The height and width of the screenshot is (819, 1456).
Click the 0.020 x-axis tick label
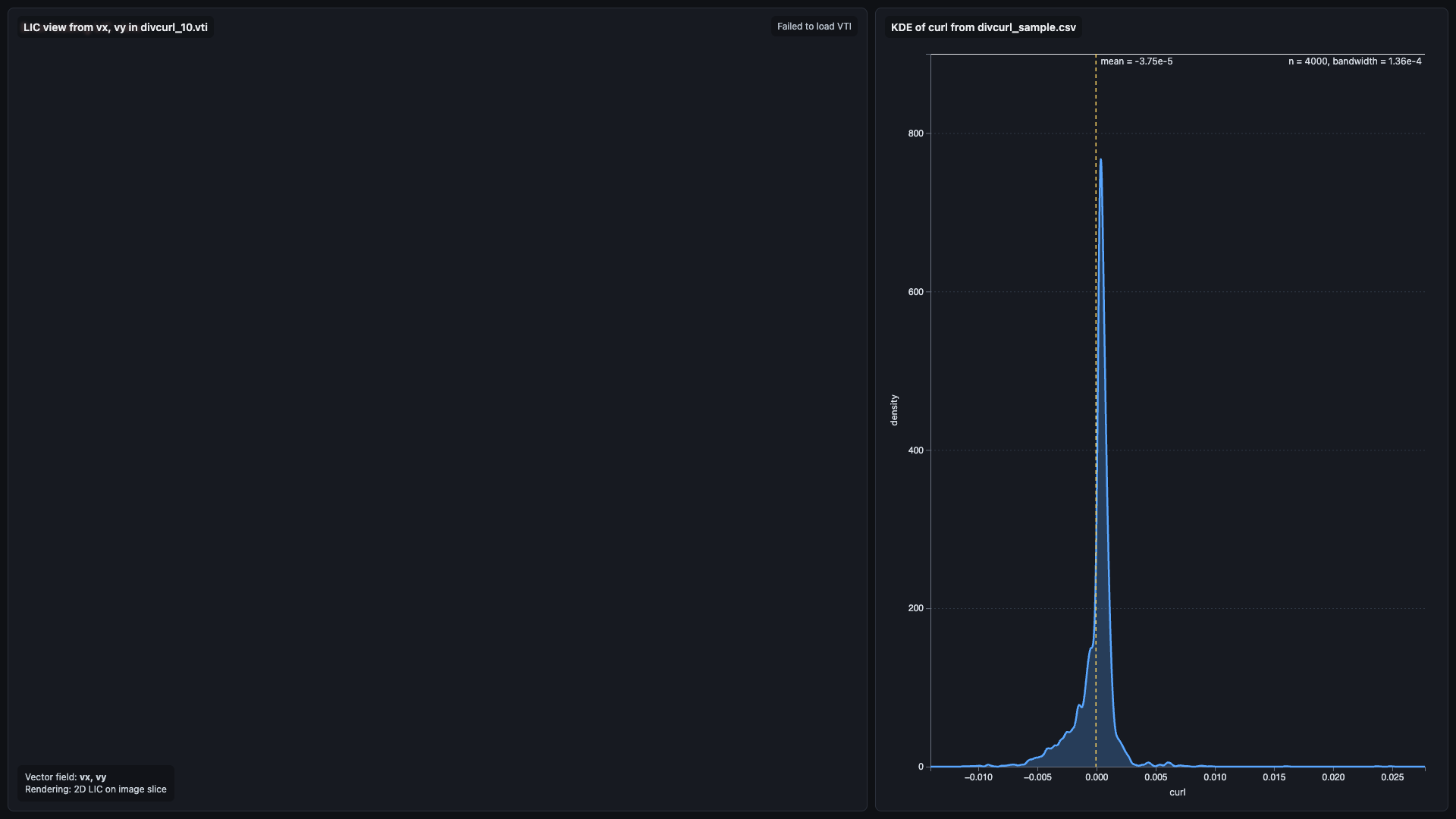1333,777
